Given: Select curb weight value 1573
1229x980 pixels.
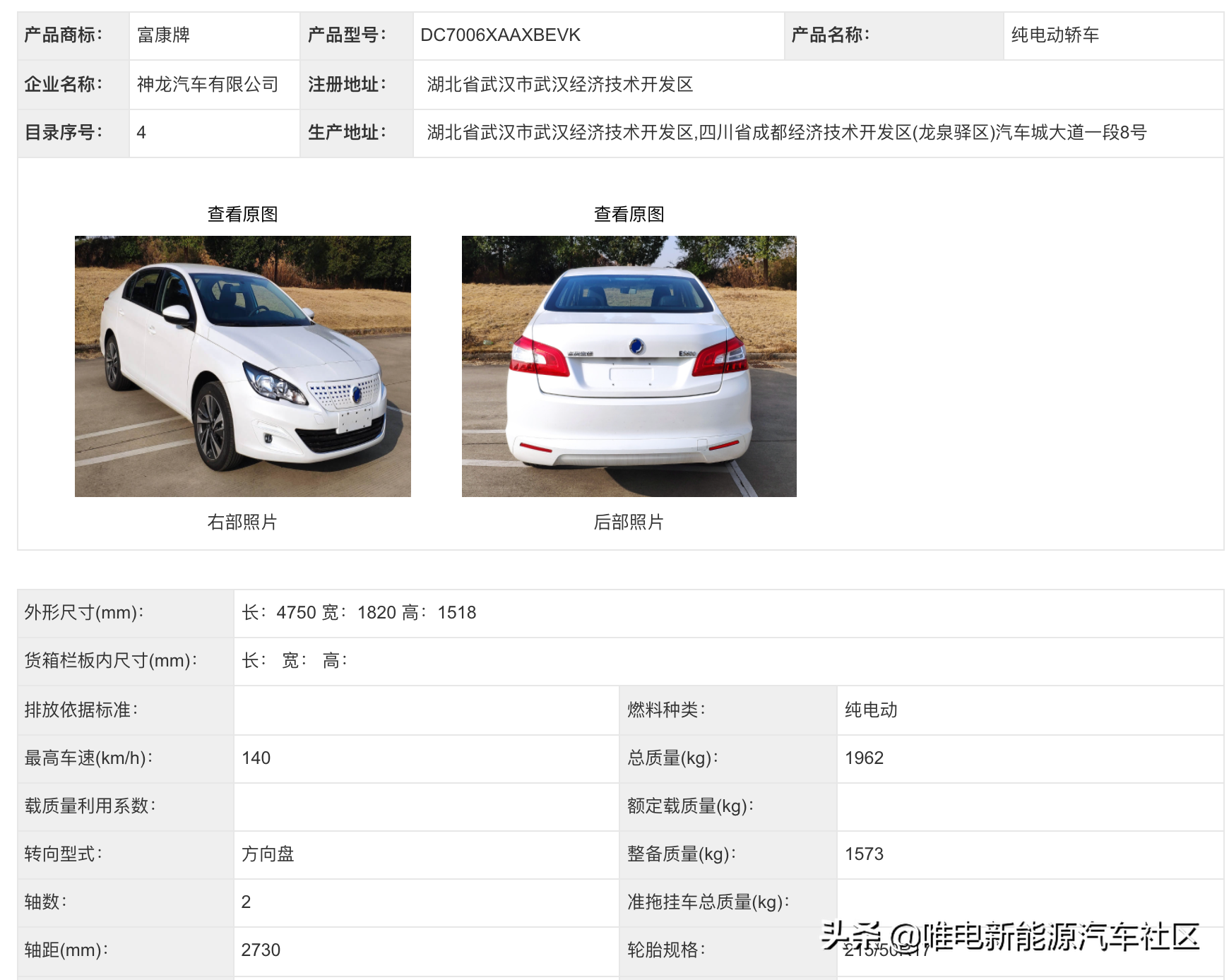Looking at the screenshot, I should pos(864,854).
